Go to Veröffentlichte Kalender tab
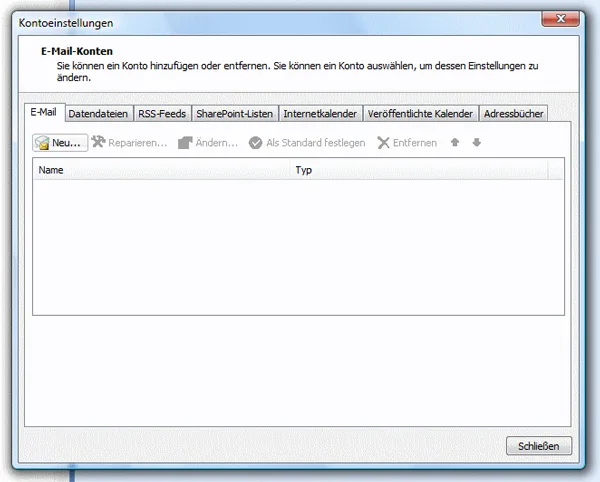The height and width of the screenshot is (482, 600). [421, 114]
